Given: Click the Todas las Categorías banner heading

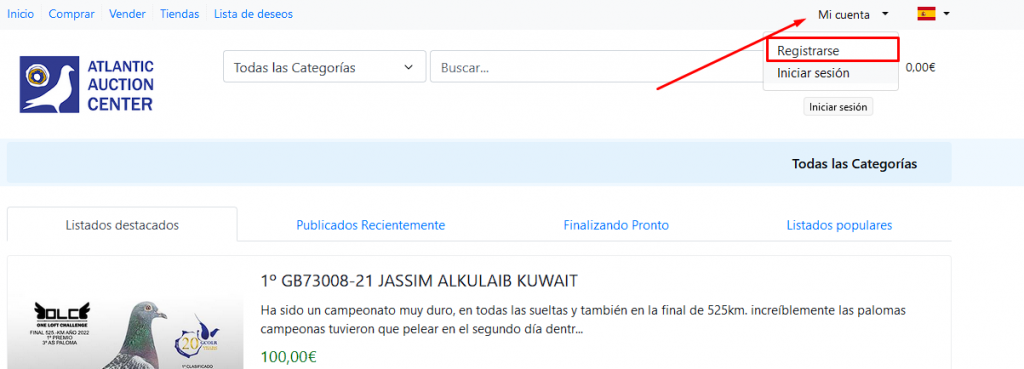Looking at the screenshot, I should (854, 164).
